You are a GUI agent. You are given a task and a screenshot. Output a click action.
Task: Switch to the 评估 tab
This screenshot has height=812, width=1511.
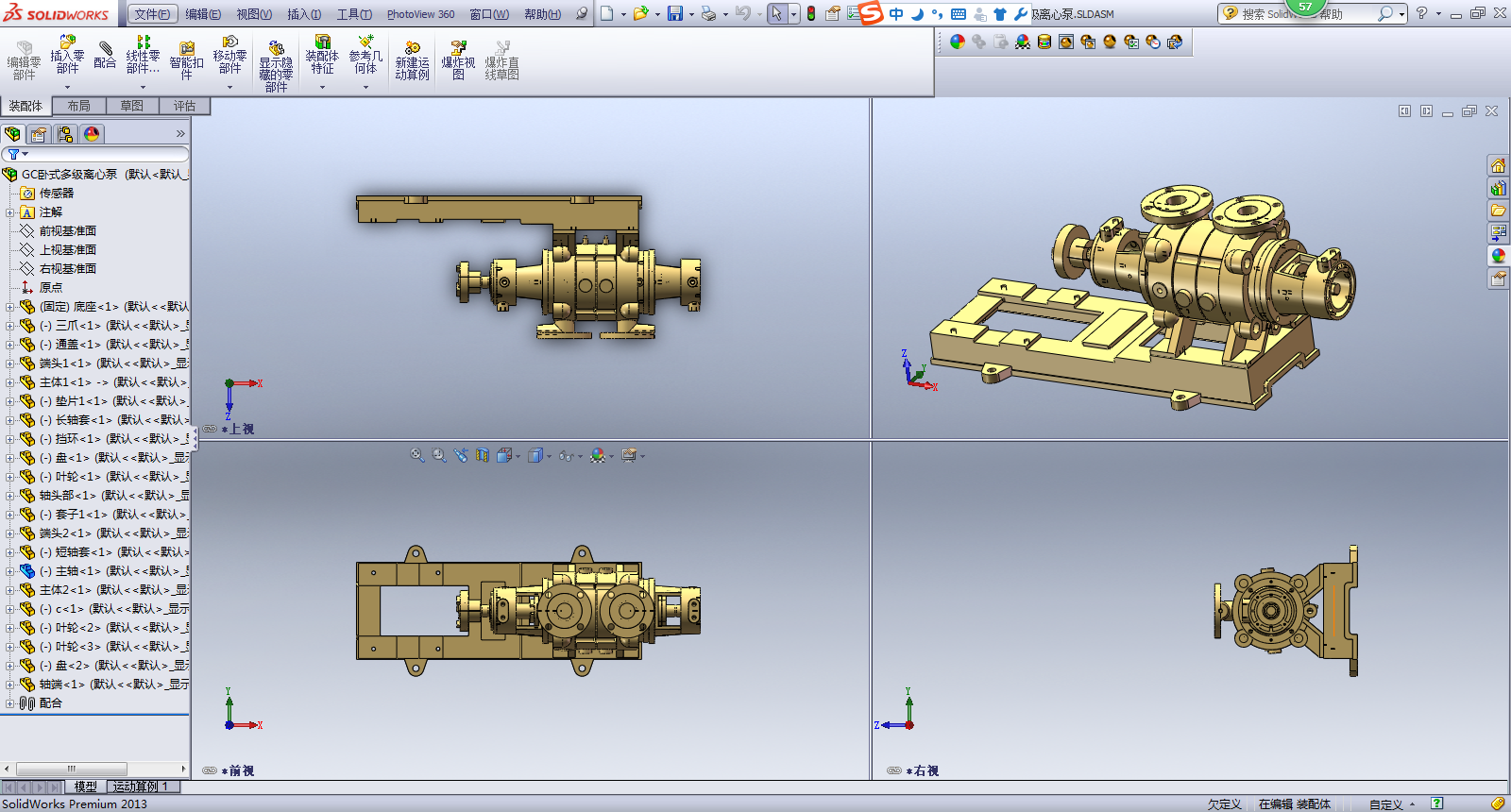(185, 106)
